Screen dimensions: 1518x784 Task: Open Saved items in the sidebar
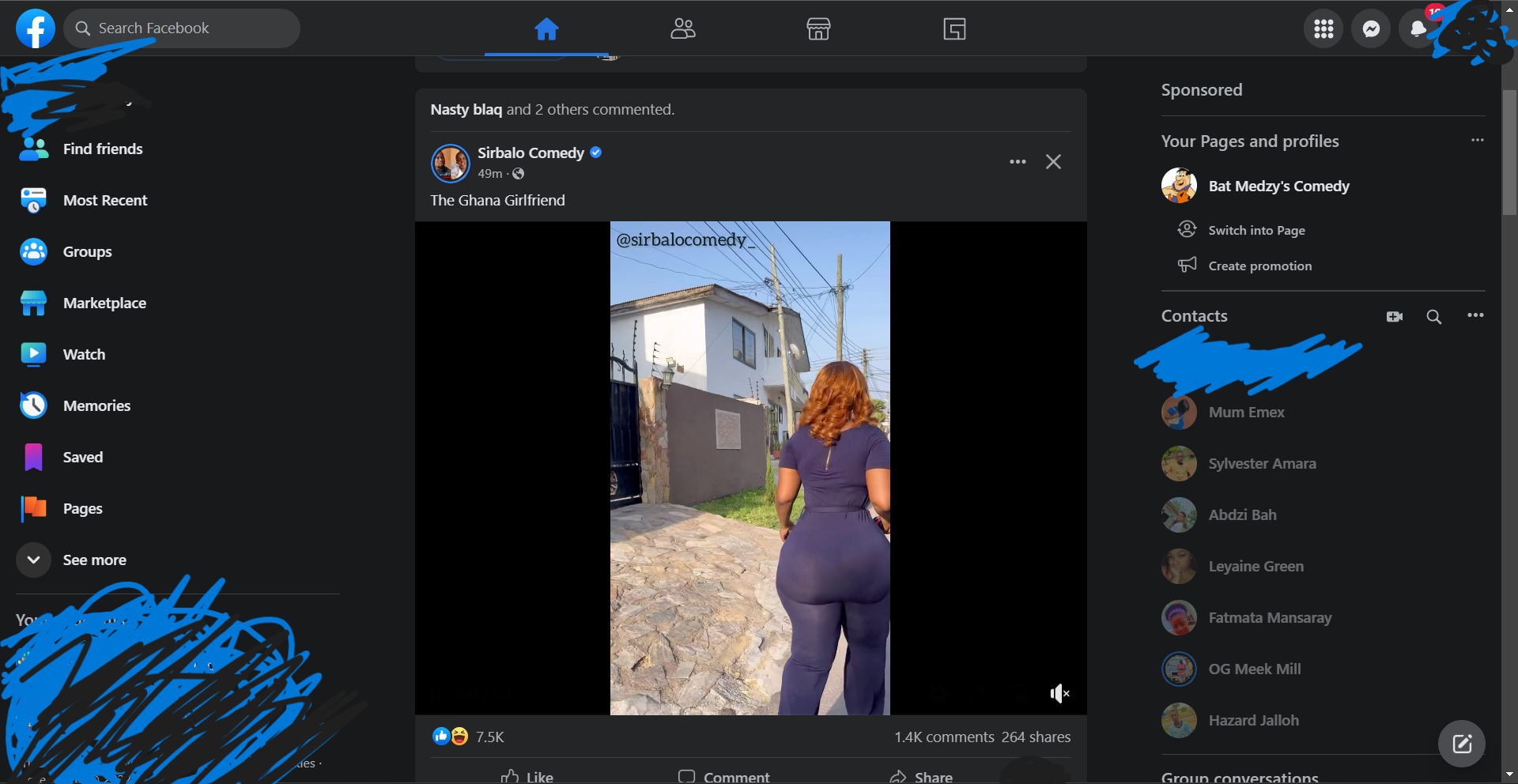coord(82,457)
